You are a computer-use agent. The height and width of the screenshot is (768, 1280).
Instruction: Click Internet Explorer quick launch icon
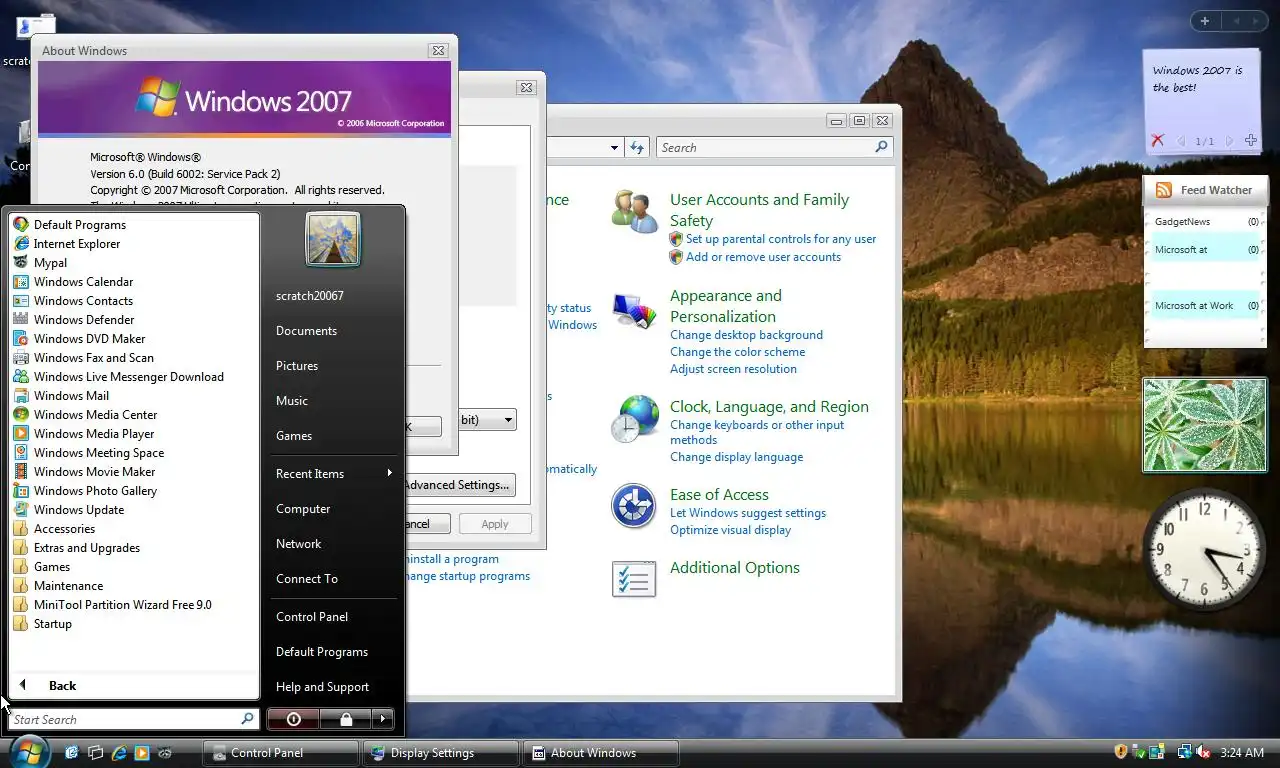click(x=119, y=753)
